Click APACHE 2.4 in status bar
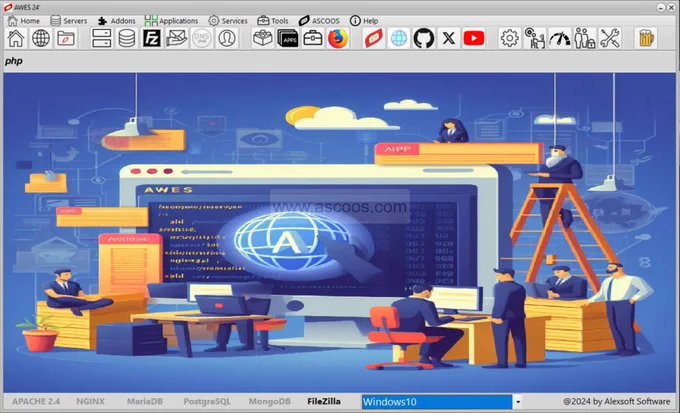Image resolution: width=680 pixels, height=413 pixels. (x=36, y=401)
